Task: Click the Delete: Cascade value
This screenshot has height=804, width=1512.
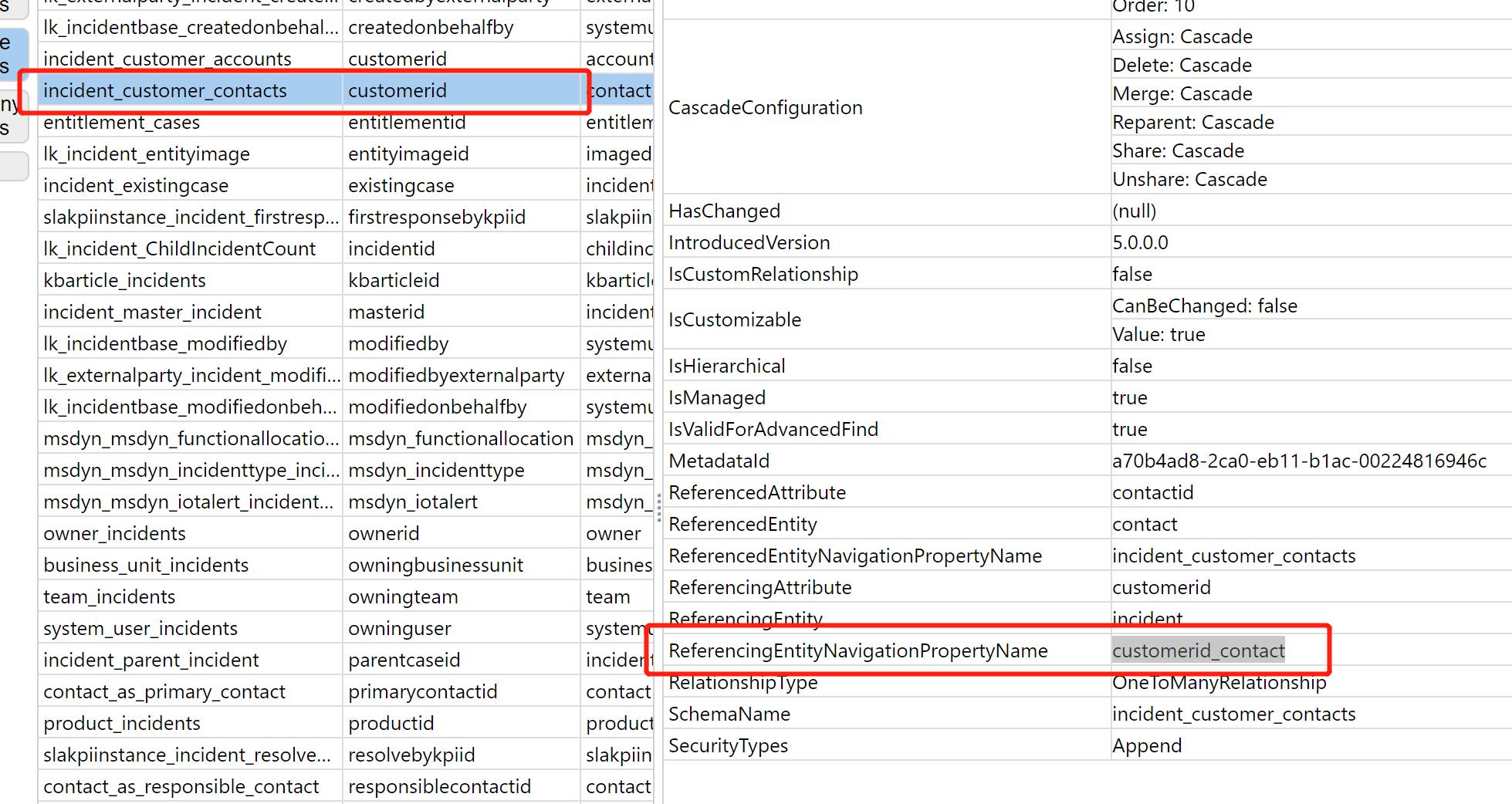Action: [1182, 65]
